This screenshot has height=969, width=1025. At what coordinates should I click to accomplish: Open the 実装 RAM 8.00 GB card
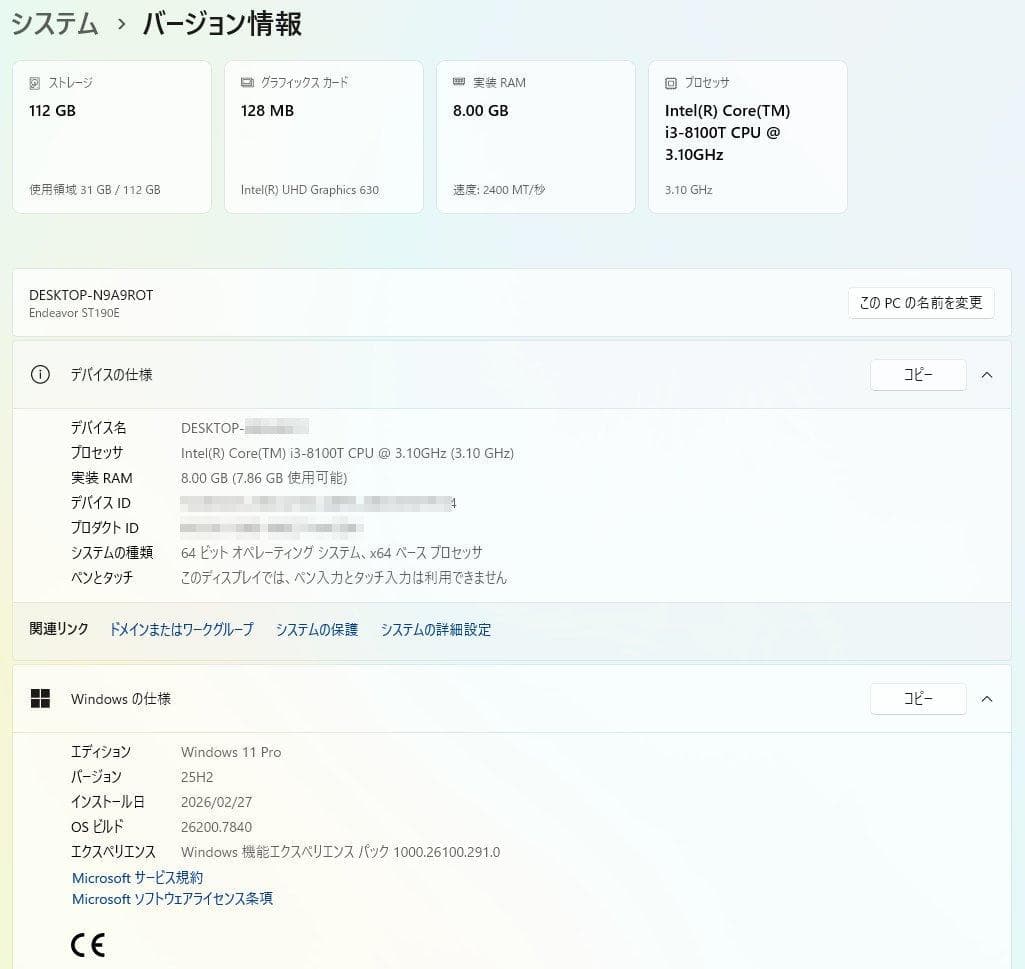[535, 137]
